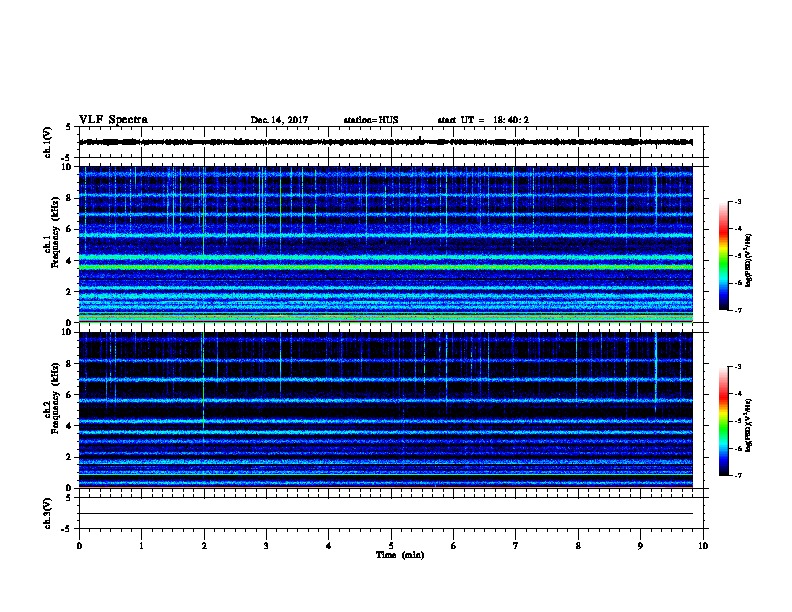Click time axis tick label "7"
Viewport: 792px width, 612px height.
tap(516, 545)
